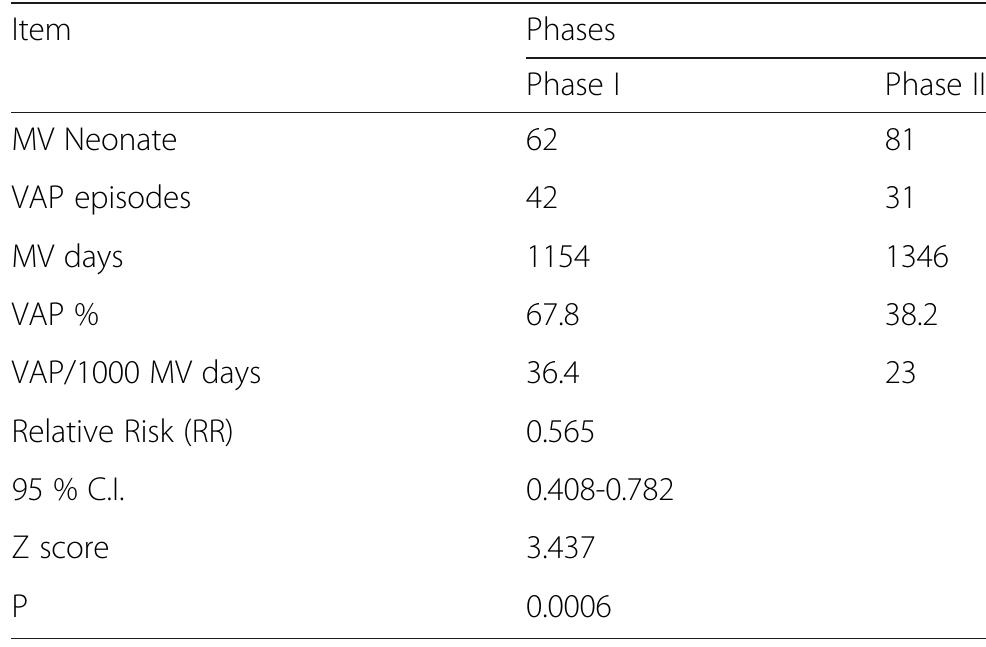The image size is (986, 647).
Task: Click the confidence interval 0.408-0.782
Action: coord(600,490)
